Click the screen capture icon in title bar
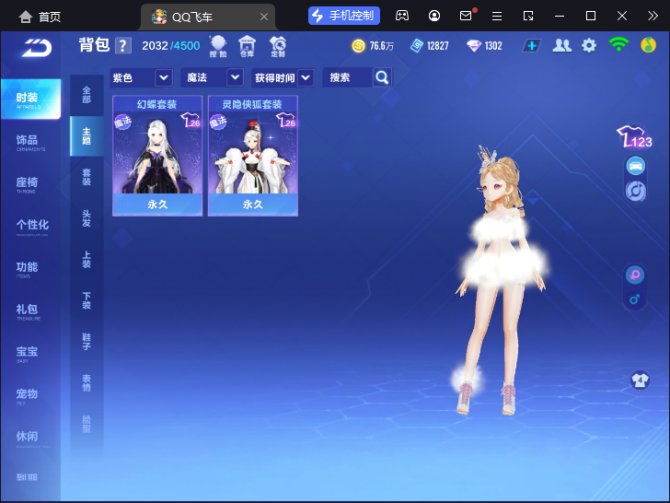670x503 pixels. [x=528, y=16]
